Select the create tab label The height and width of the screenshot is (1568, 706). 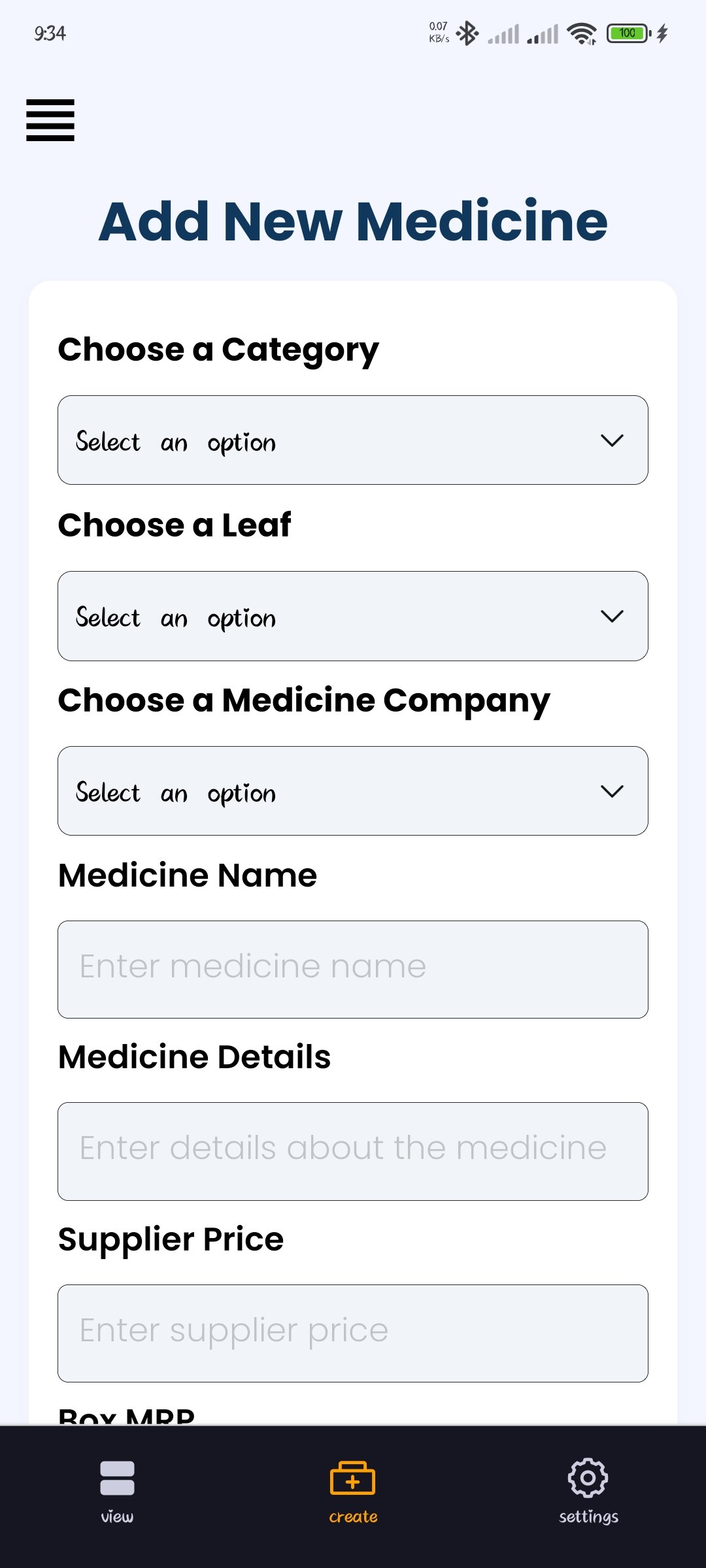(x=353, y=1516)
